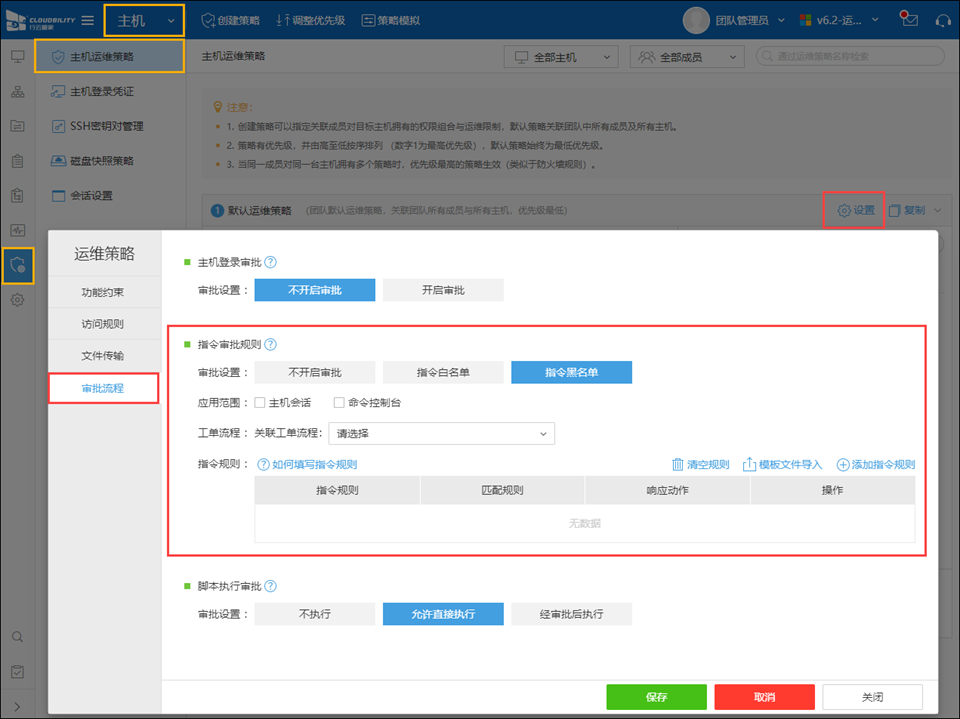Click the shield security icon in left sidebar

pos(17,265)
